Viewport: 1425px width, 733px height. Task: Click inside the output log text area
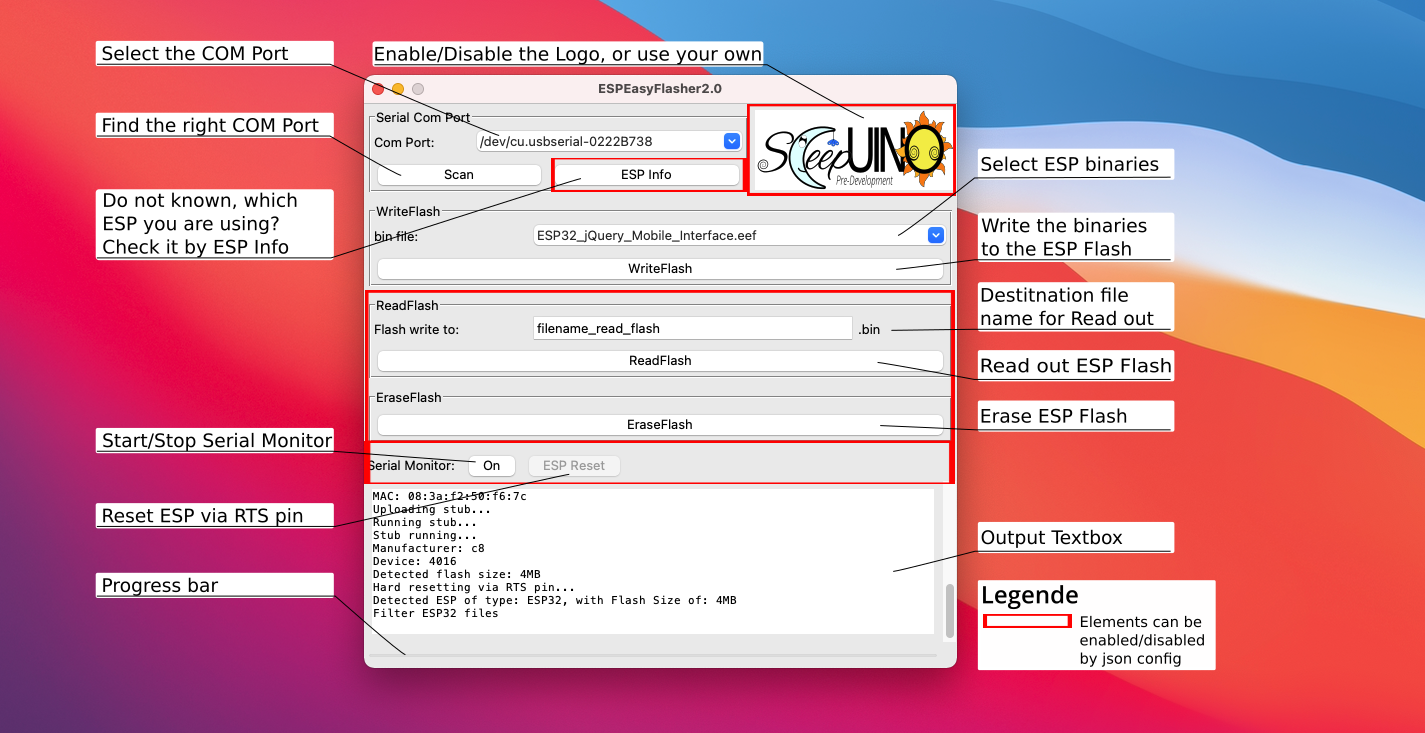click(x=650, y=560)
